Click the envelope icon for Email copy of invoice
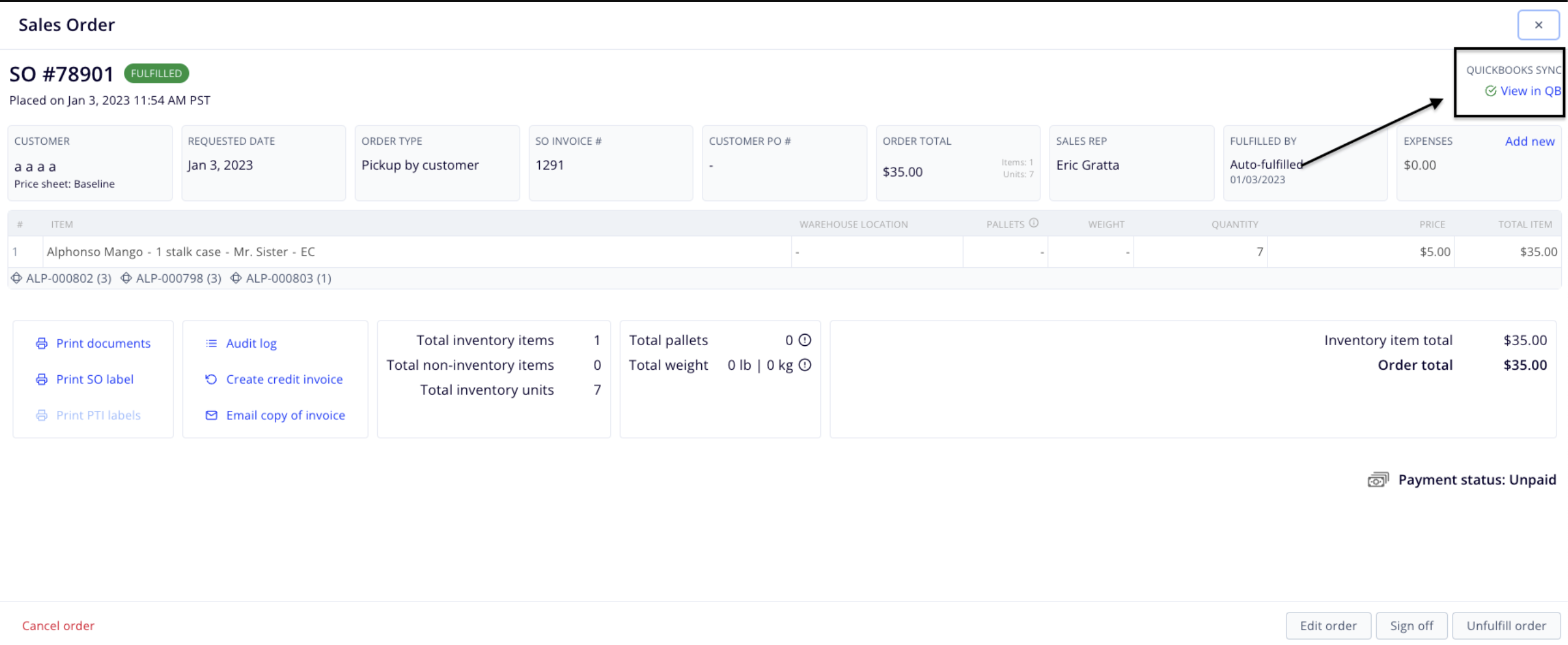 (x=211, y=416)
